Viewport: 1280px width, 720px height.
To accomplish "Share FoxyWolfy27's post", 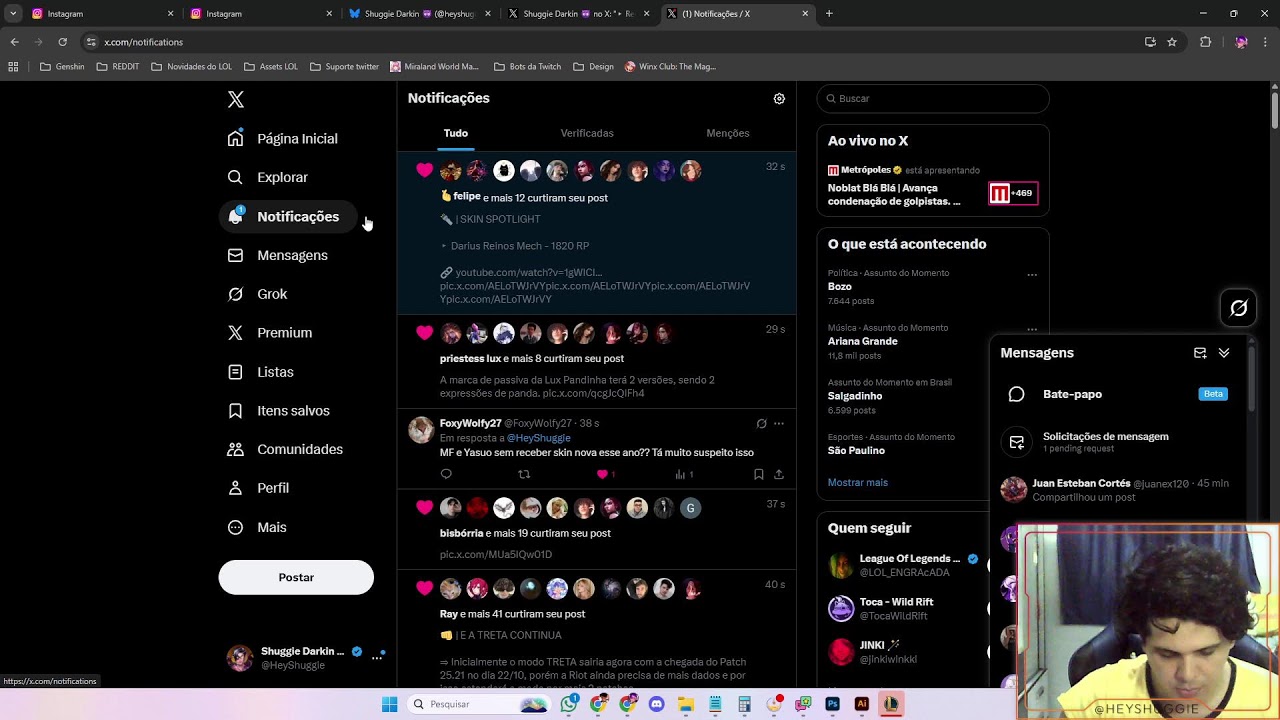I will coord(779,474).
